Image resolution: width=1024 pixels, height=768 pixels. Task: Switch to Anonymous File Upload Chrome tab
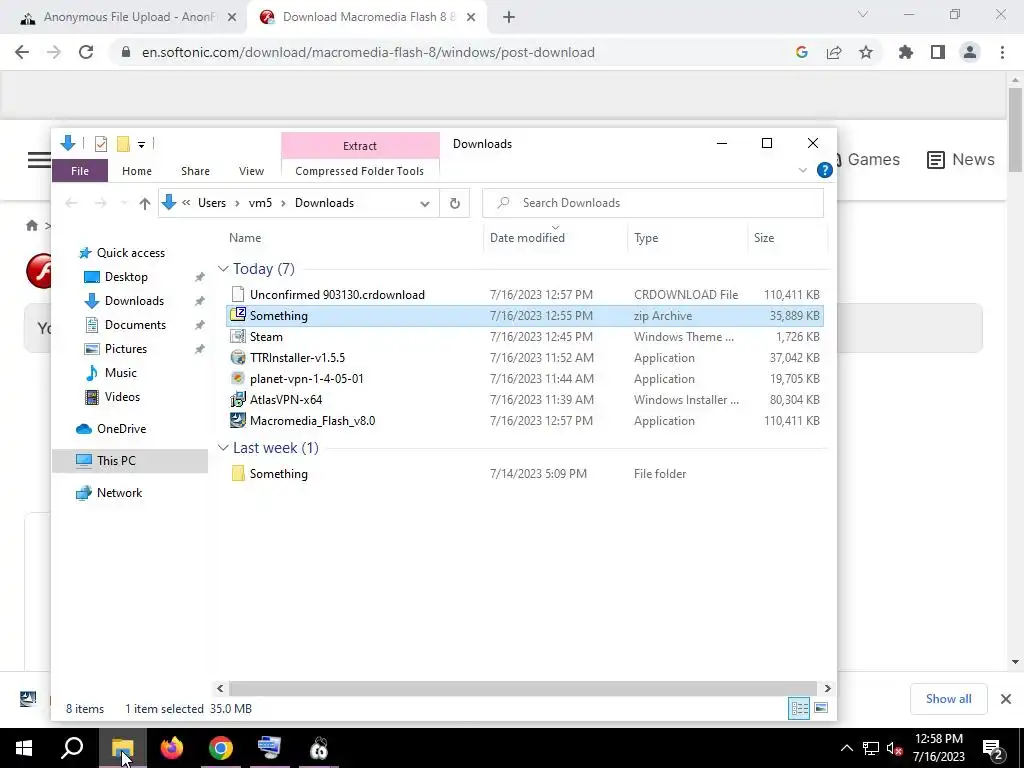click(129, 17)
